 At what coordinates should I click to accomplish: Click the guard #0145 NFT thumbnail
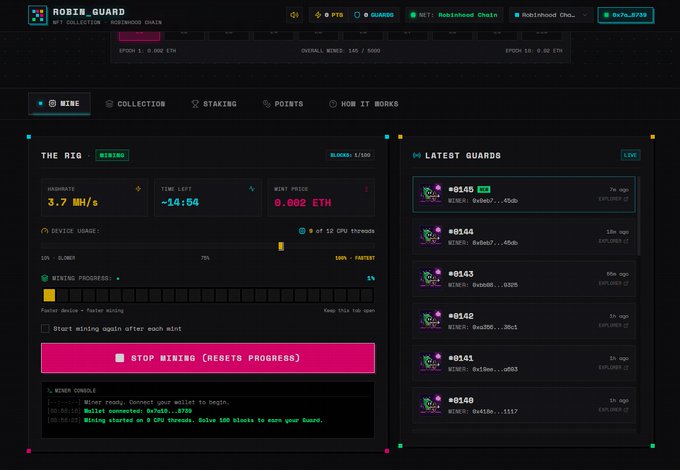[431, 194]
